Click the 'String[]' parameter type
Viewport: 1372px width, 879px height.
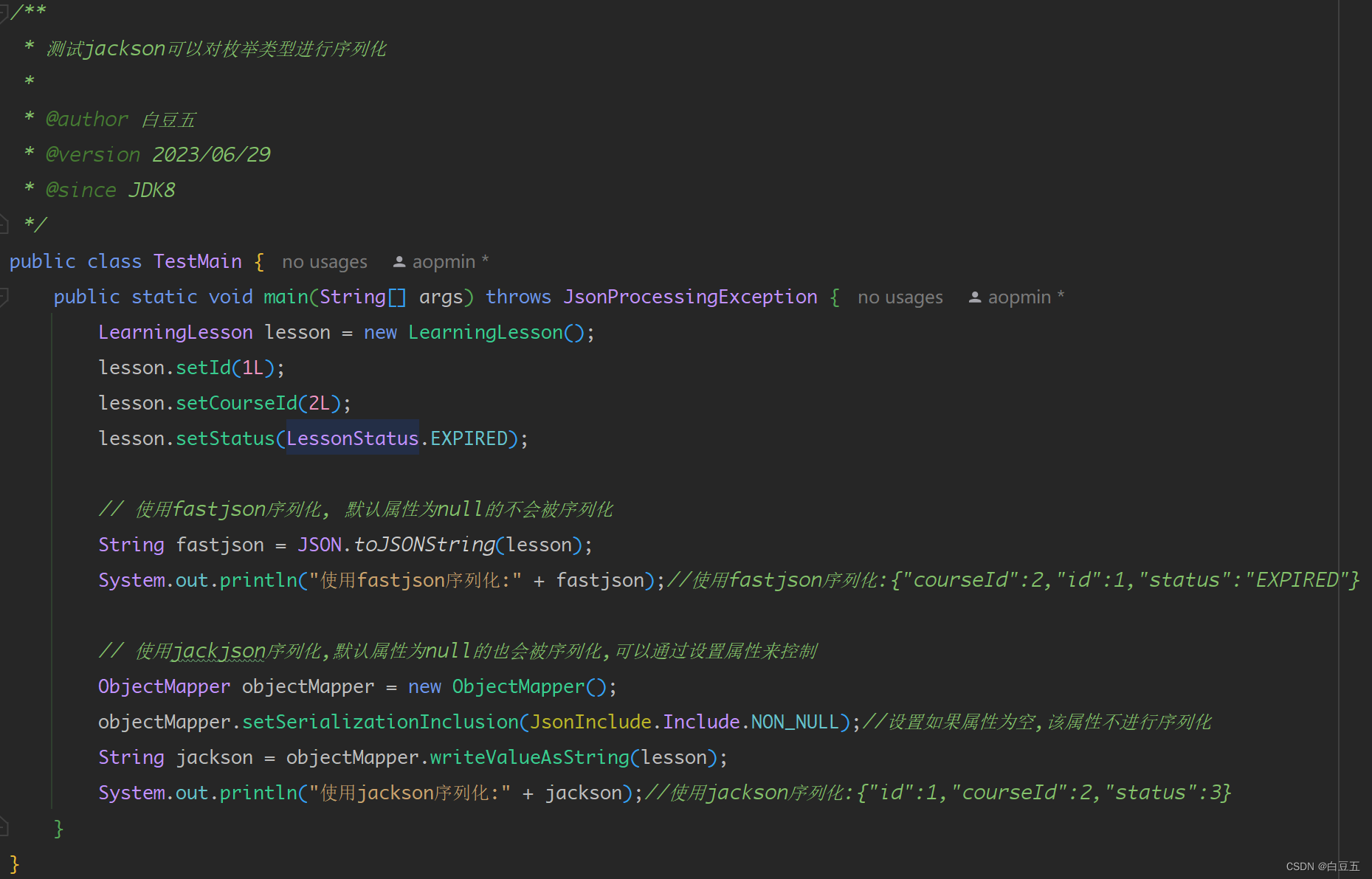point(362,297)
